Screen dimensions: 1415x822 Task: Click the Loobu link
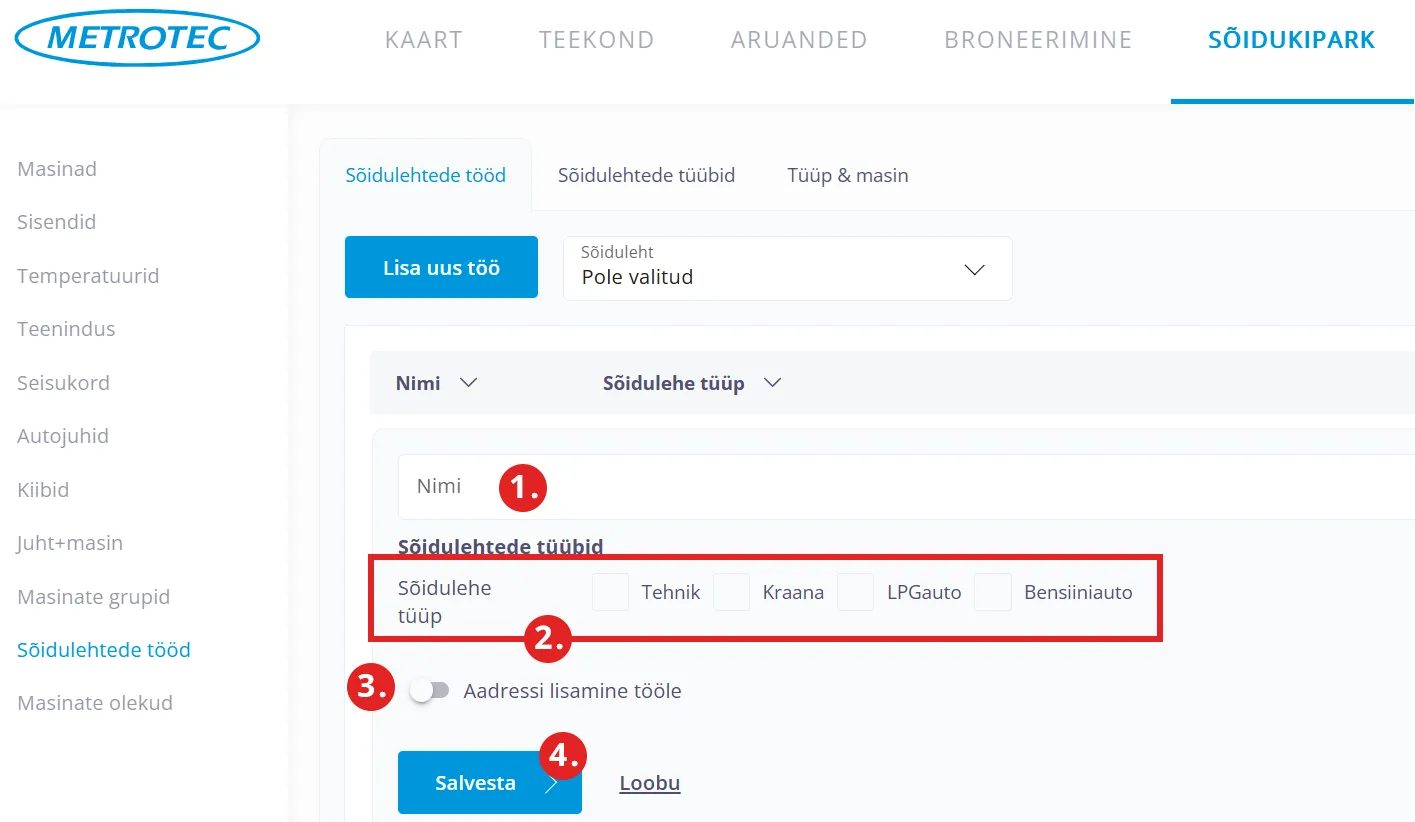point(649,783)
